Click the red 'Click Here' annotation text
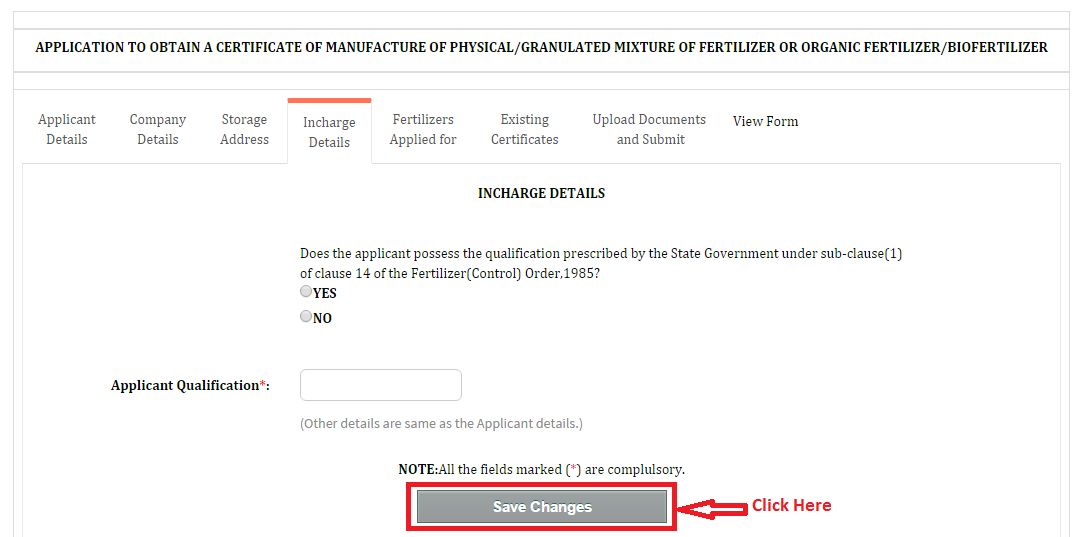The width and height of the screenshot is (1086, 537). pyautogui.click(x=791, y=505)
